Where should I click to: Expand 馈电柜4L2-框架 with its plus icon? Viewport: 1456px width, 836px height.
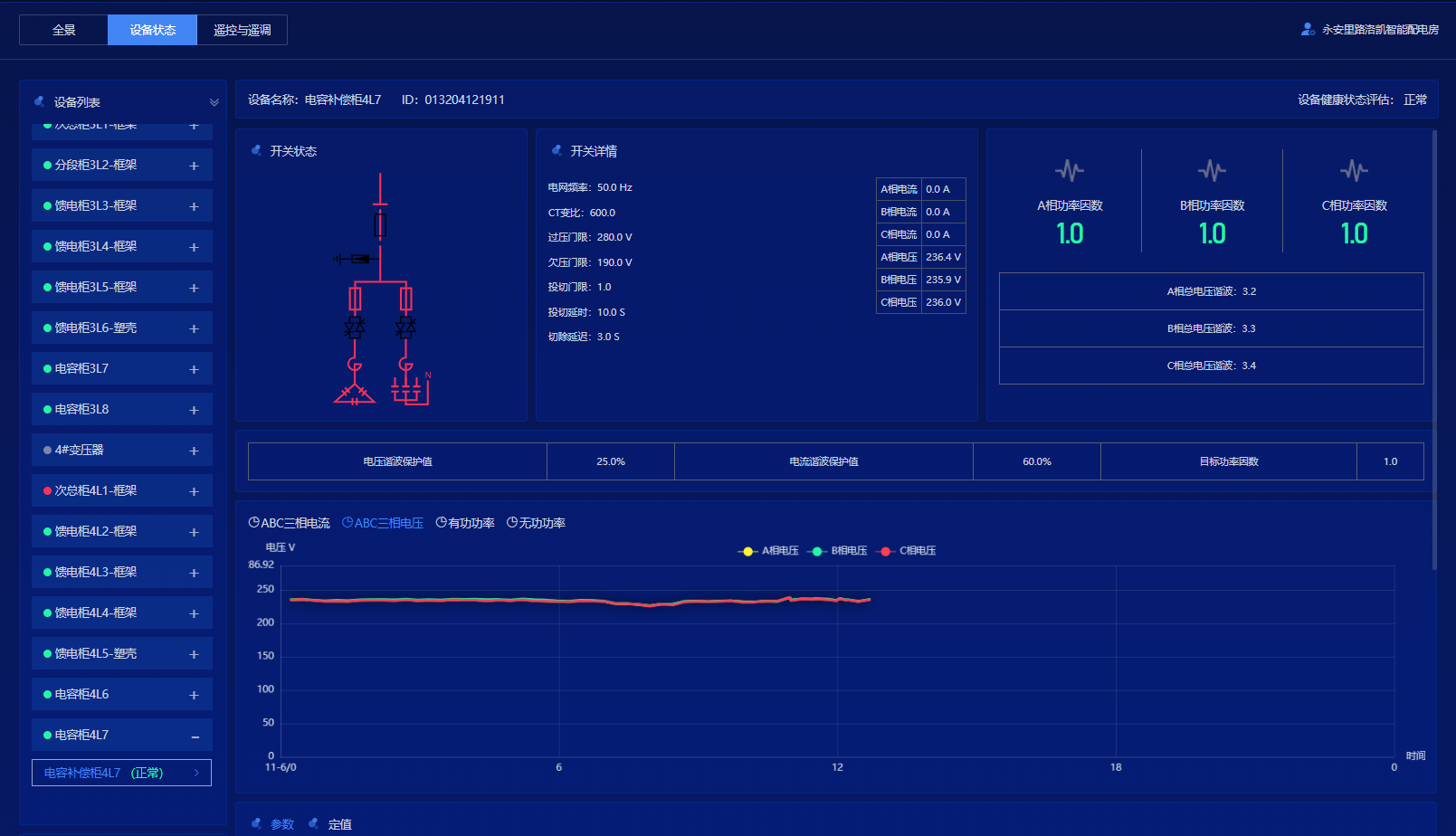[x=194, y=532]
